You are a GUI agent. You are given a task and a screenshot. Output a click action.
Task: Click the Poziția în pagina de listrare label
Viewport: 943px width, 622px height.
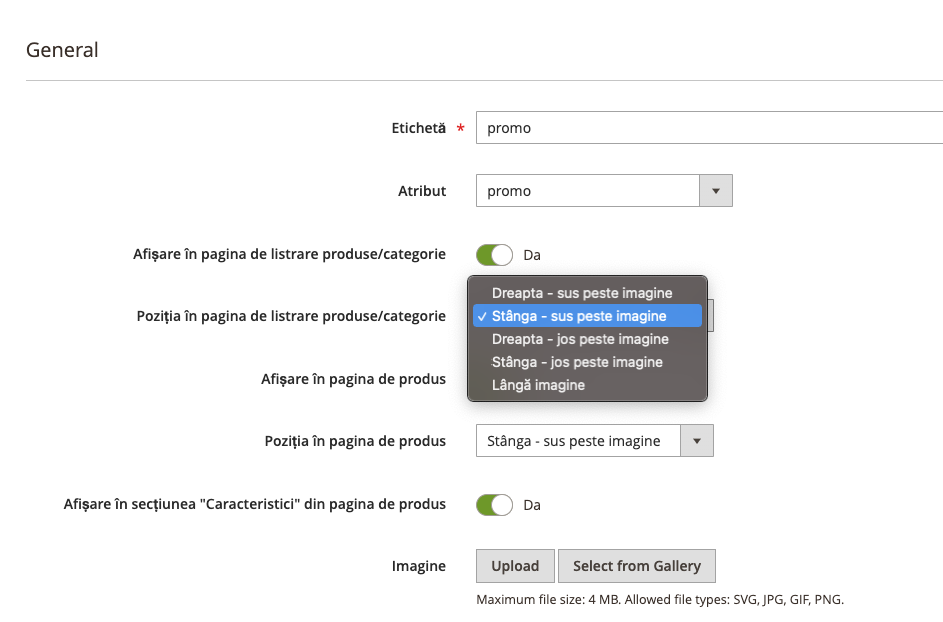[x=291, y=316]
